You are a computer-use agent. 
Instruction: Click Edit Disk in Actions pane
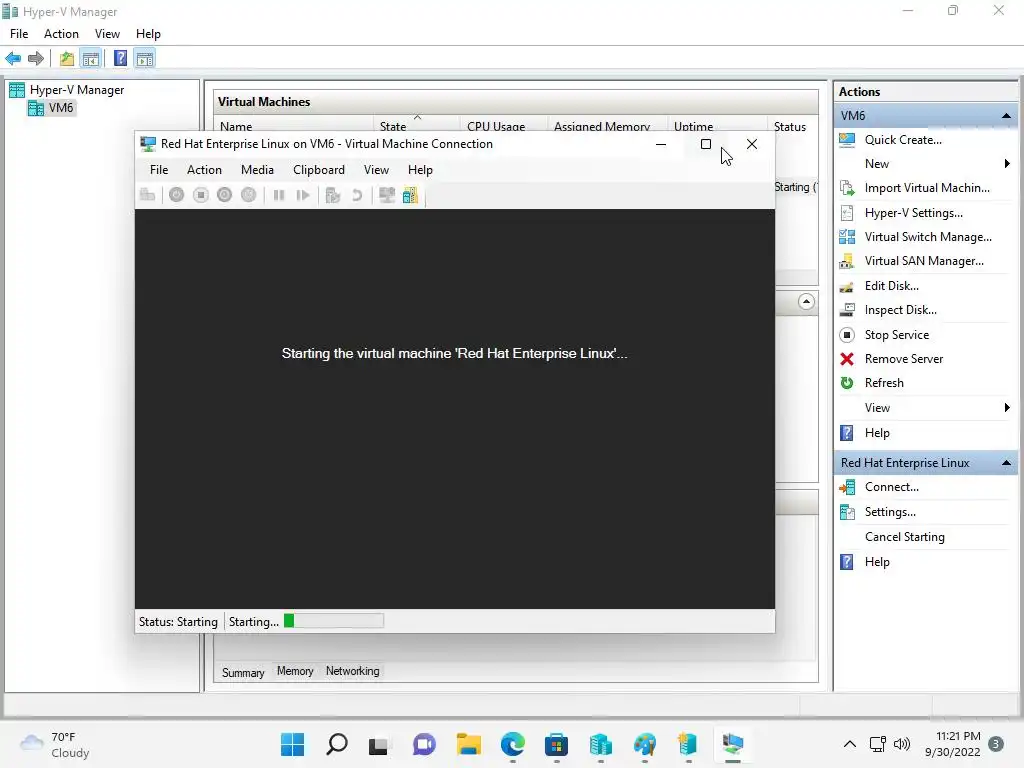891,286
